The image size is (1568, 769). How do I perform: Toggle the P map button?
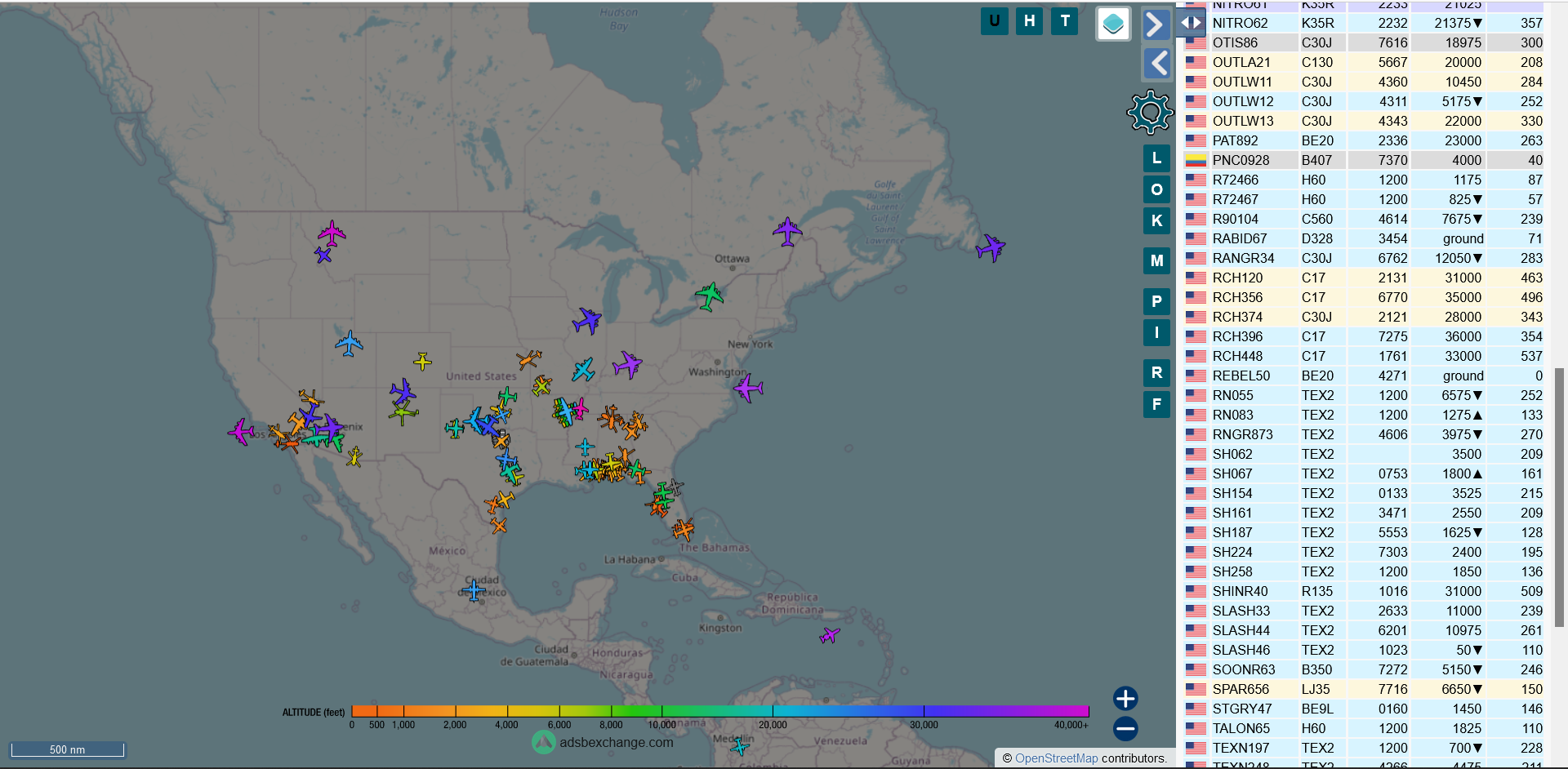pos(1156,301)
